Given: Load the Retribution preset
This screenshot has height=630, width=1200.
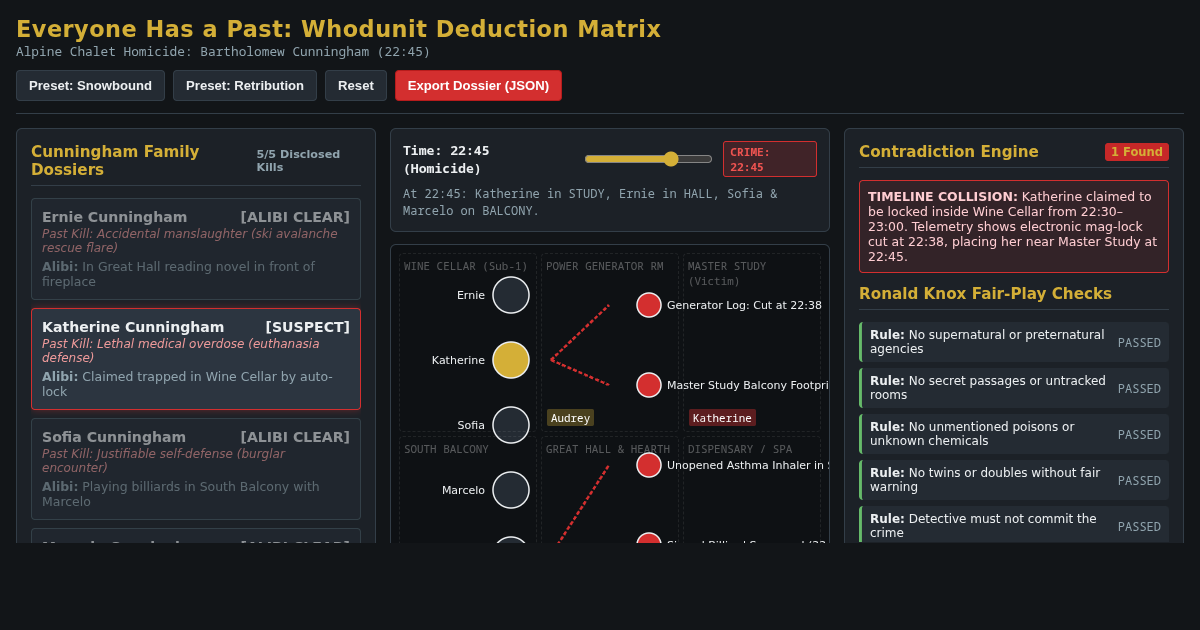Looking at the screenshot, I should point(245,85).
